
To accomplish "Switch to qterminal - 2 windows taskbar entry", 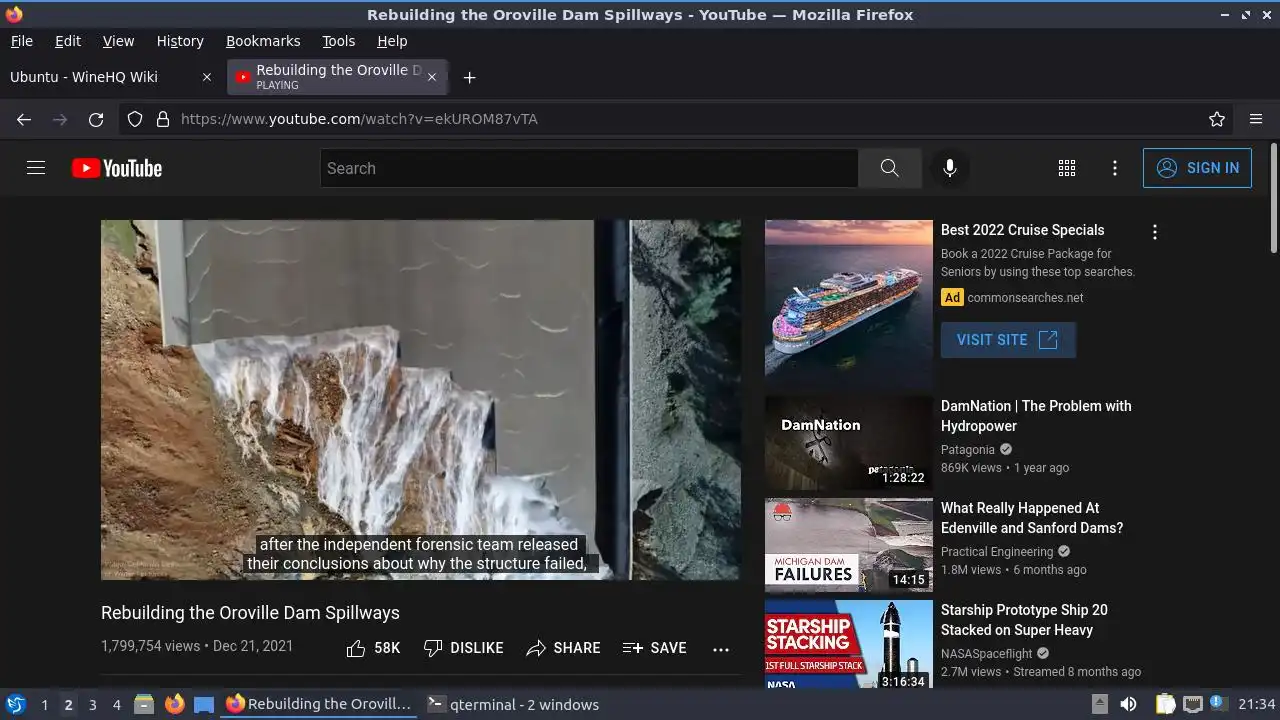I will click(513, 704).
